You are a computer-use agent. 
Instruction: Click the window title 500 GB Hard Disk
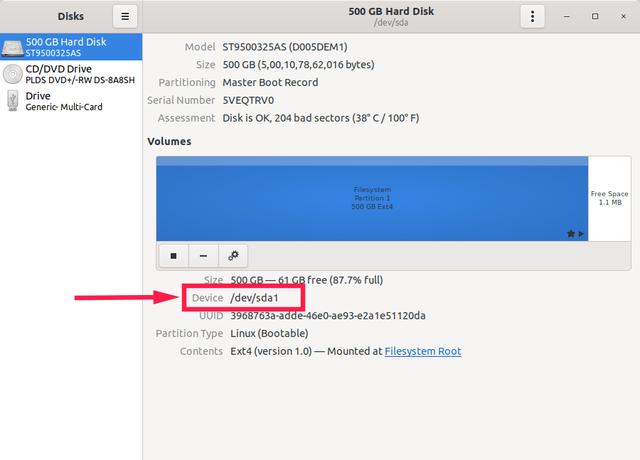point(391,11)
